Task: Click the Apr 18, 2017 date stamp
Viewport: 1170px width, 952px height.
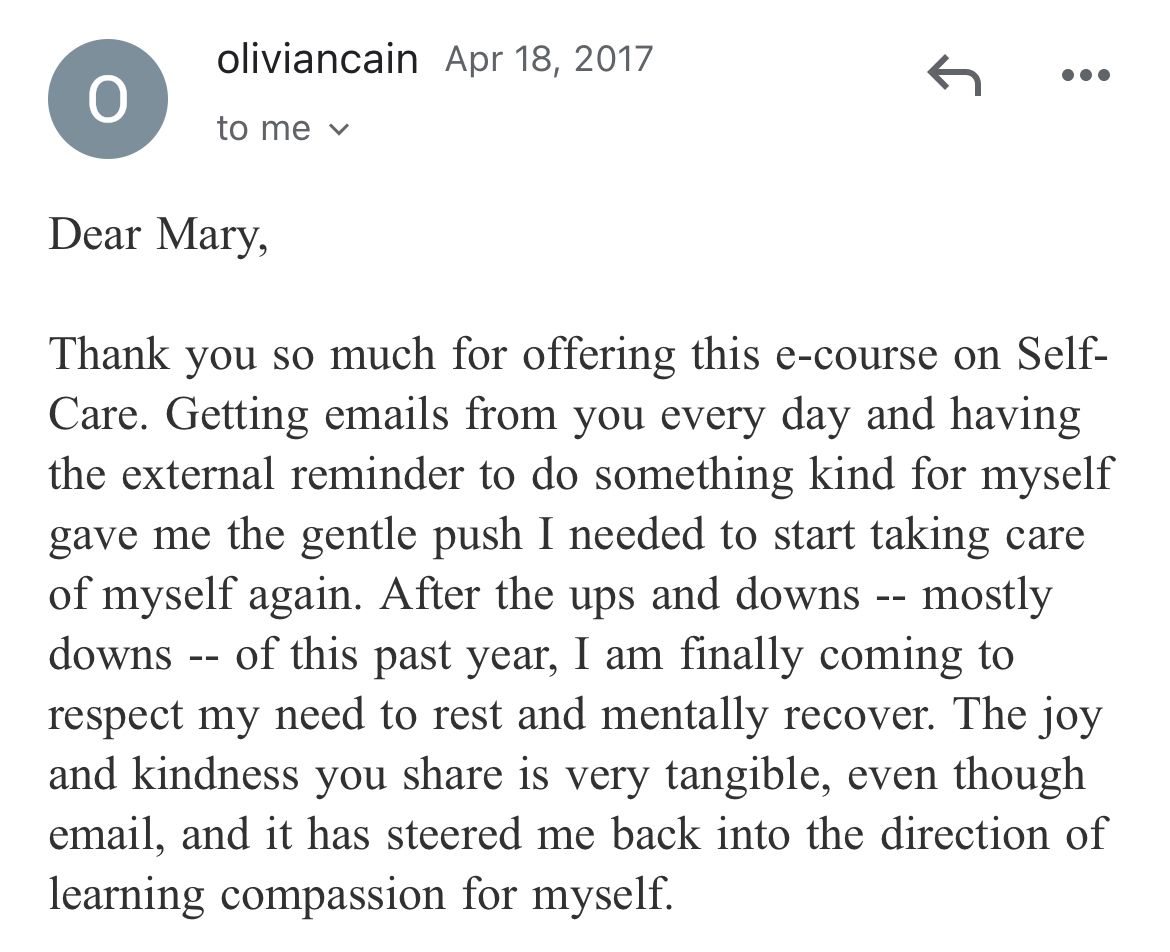Action: [x=549, y=60]
